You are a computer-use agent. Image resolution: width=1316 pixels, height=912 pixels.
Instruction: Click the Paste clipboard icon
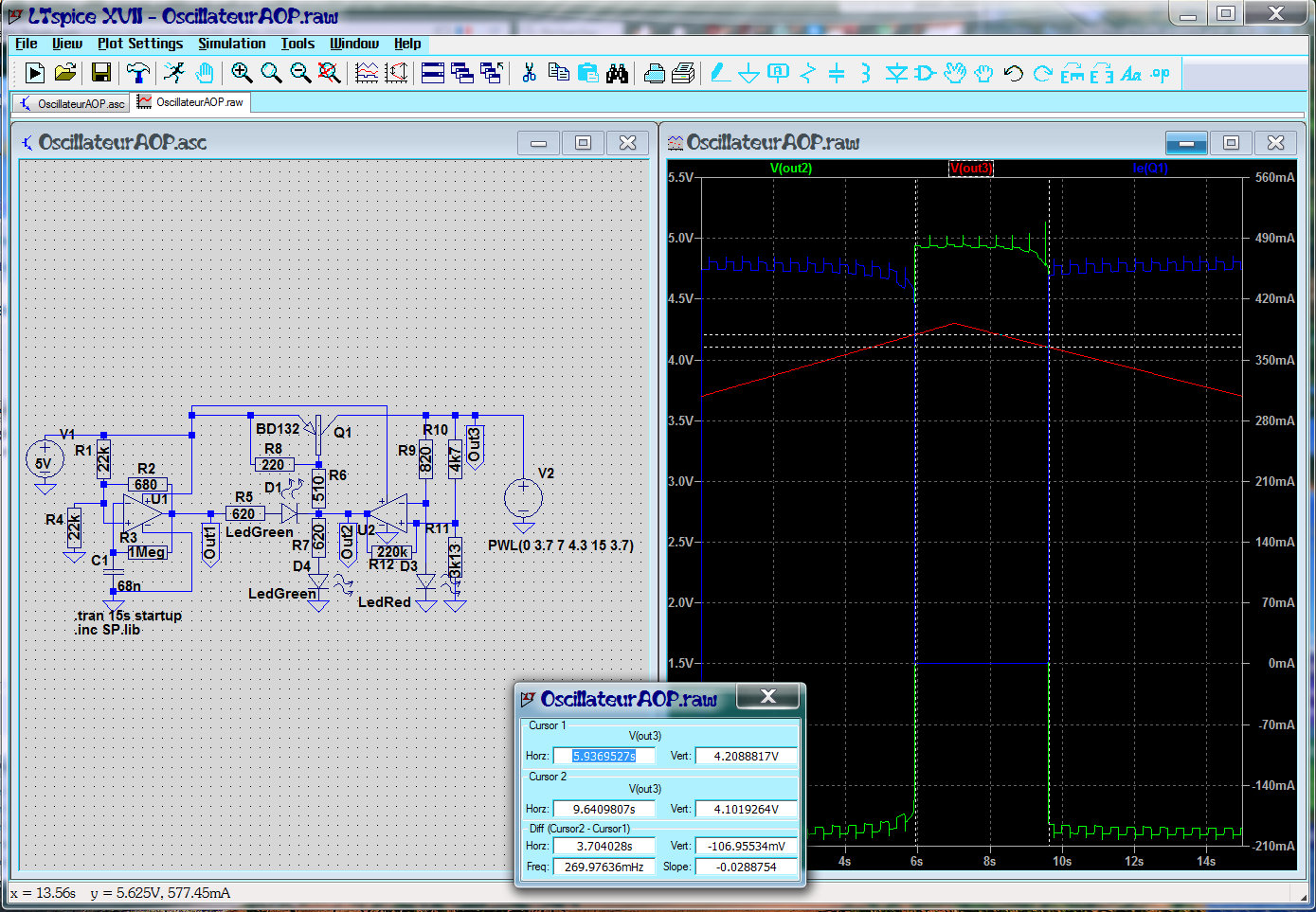pos(587,73)
